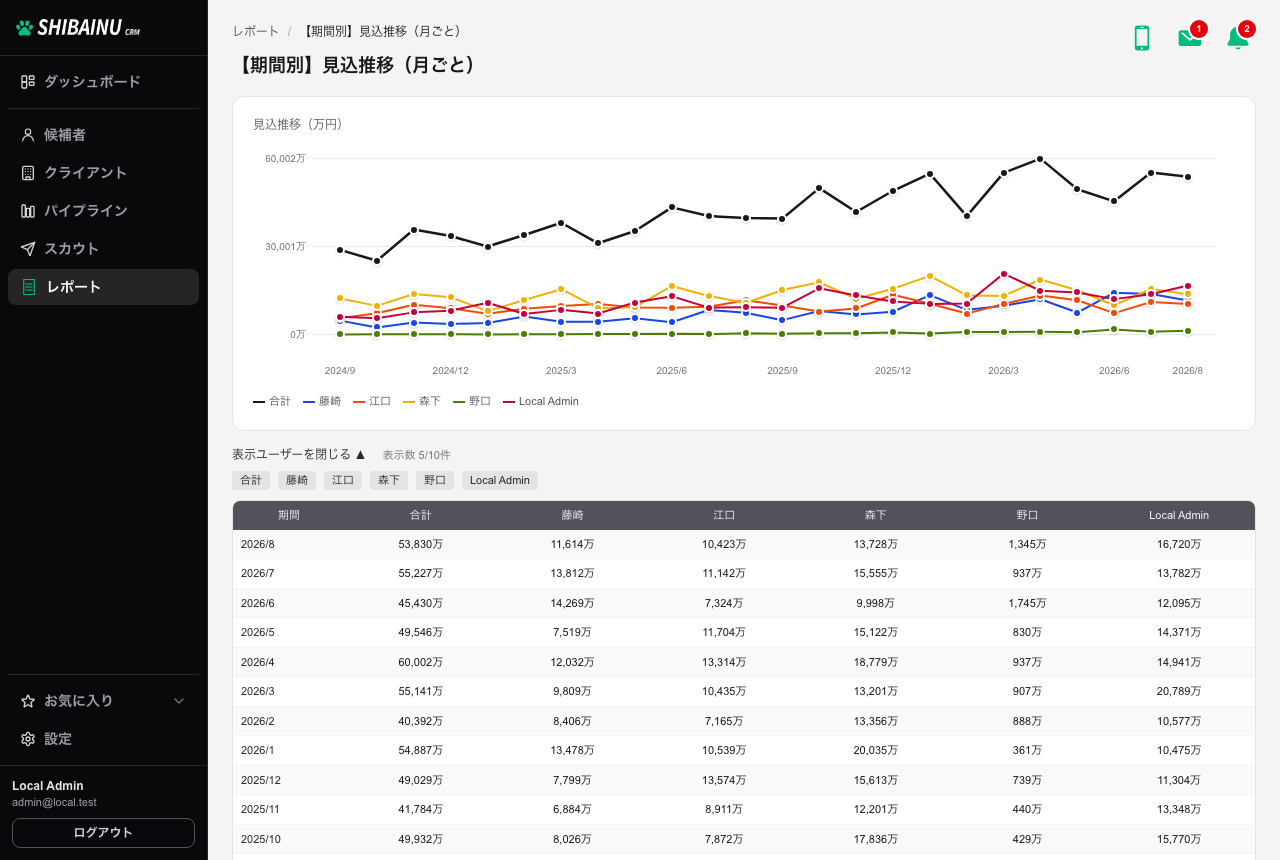This screenshot has width=1280, height=860.
Task: Click the 野口 column header
Action: pos(1027,515)
